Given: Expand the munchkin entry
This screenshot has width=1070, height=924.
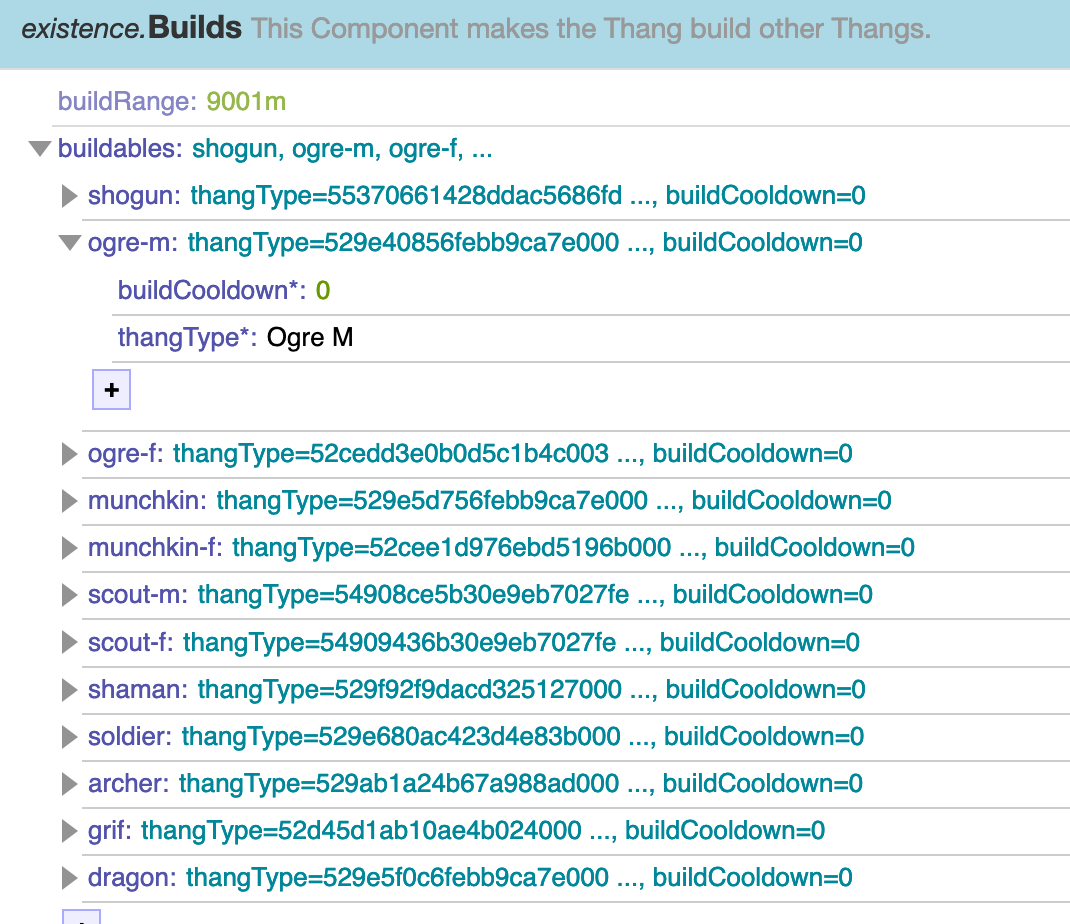Looking at the screenshot, I should 70,501.
